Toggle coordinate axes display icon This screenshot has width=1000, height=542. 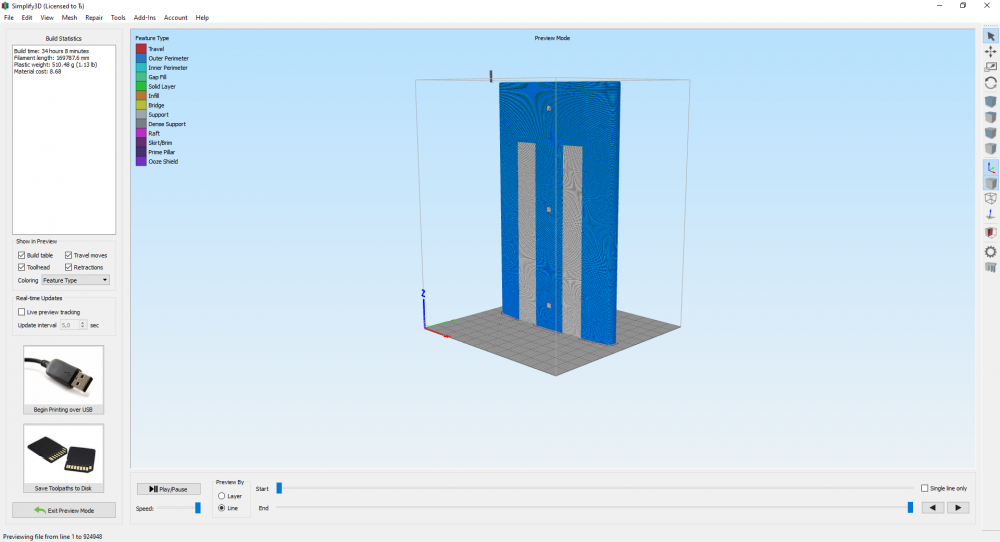(x=990, y=168)
